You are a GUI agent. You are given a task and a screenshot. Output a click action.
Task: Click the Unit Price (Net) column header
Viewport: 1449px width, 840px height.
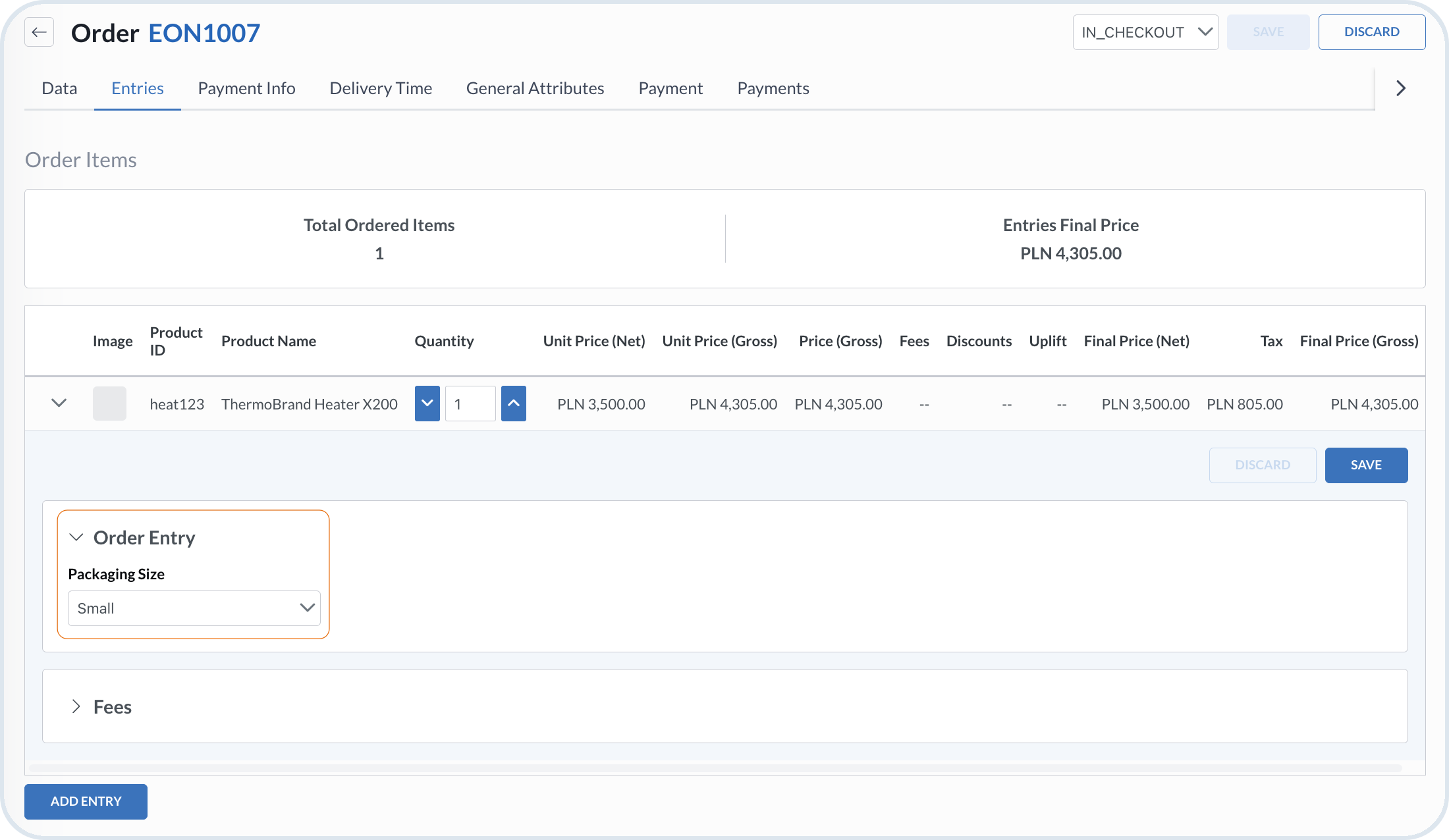coord(594,341)
